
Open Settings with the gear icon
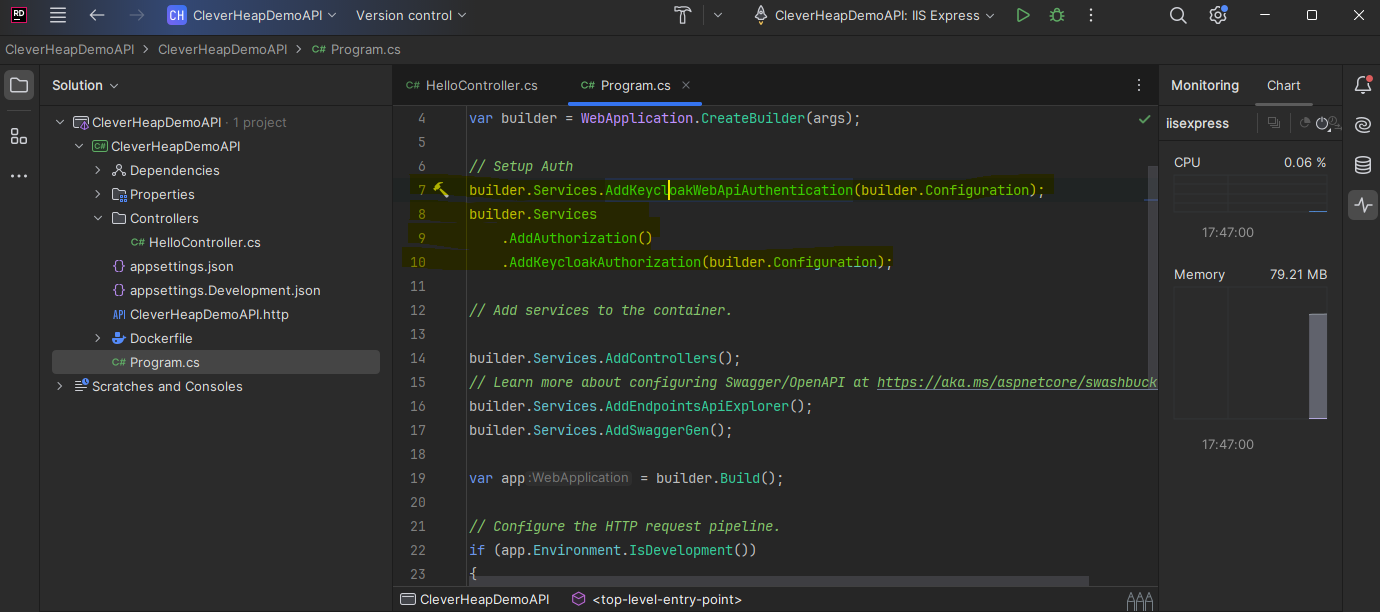pyautogui.click(x=1218, y=15)
